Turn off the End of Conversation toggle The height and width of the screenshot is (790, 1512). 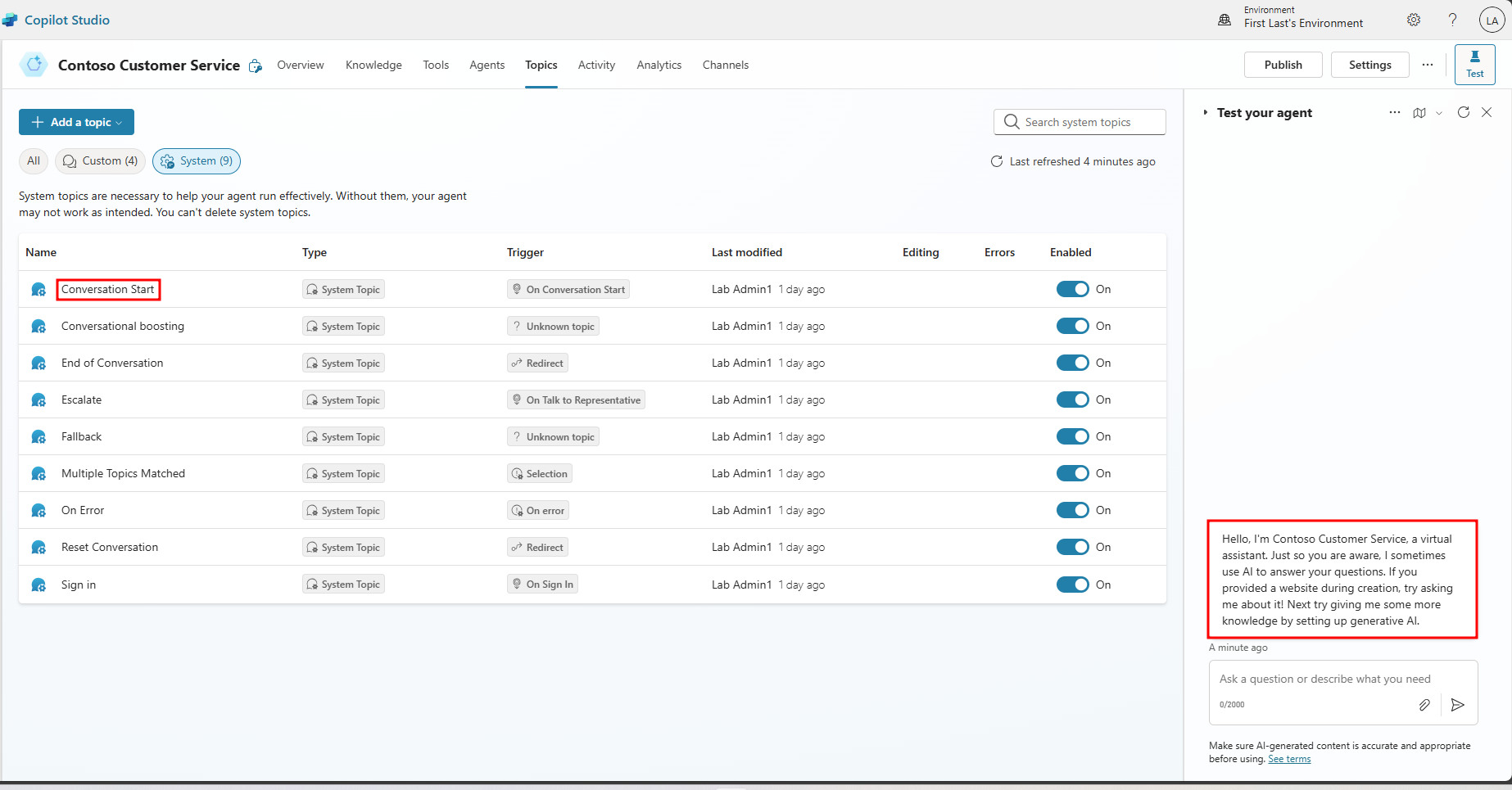point(1072,363)
